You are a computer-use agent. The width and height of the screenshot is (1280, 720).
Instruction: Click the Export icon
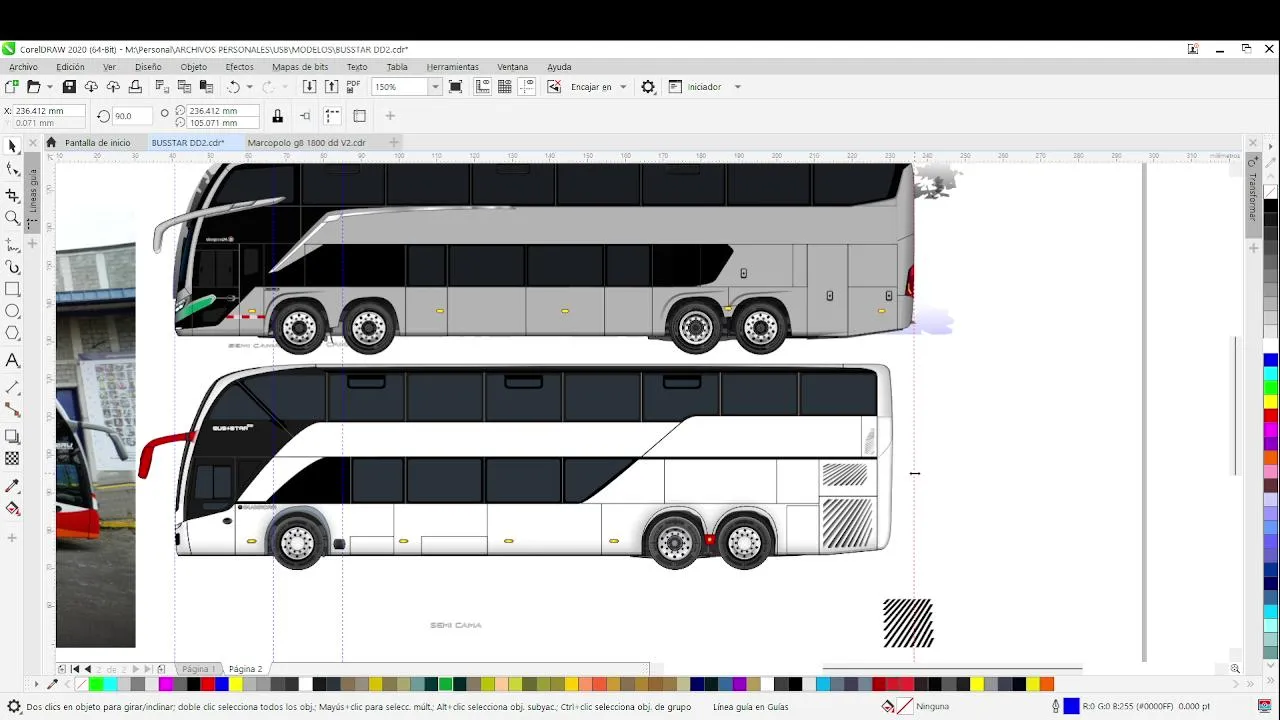pos(331,87)
